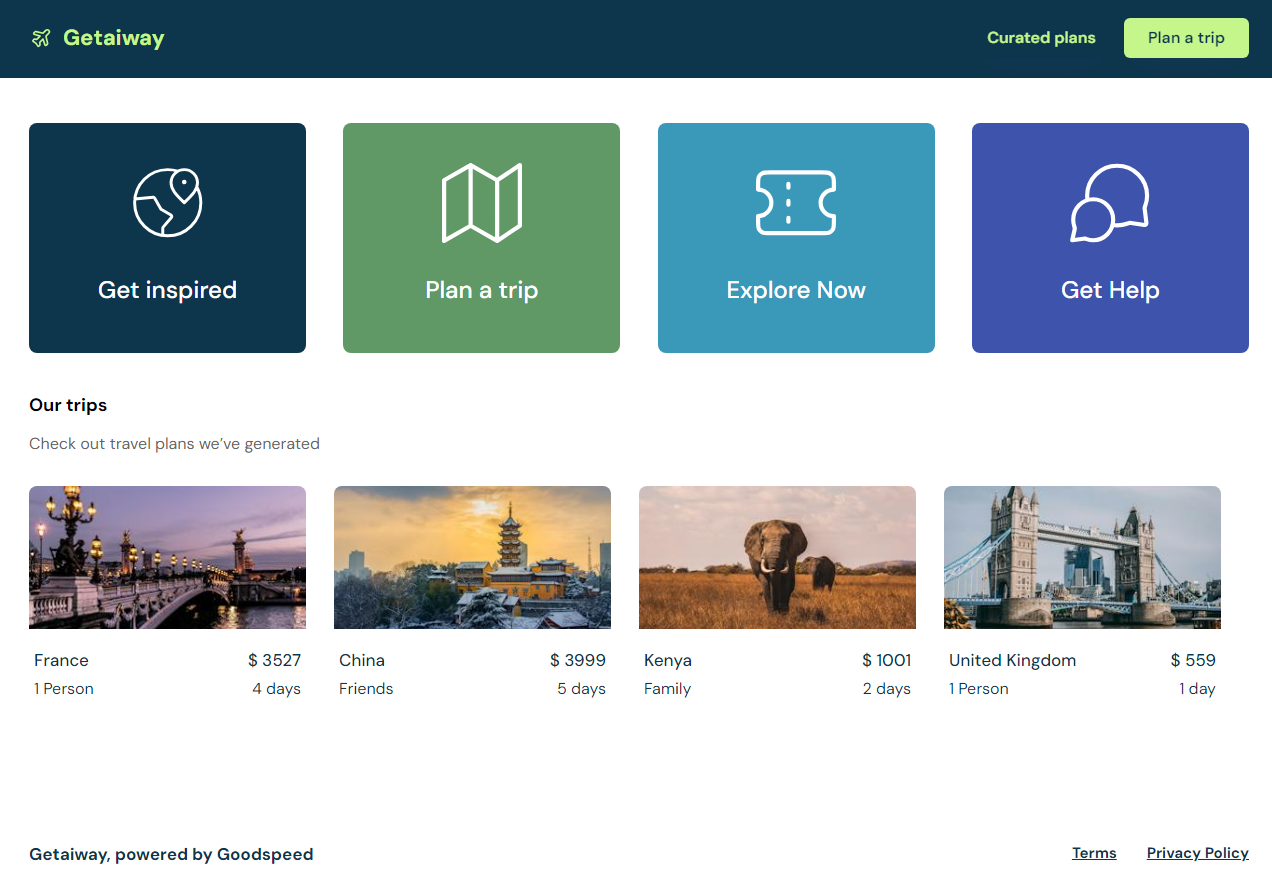Click the Check out travel plans subtitle
This screenshot has height=890, width=1272.
[x=174, y=443]
